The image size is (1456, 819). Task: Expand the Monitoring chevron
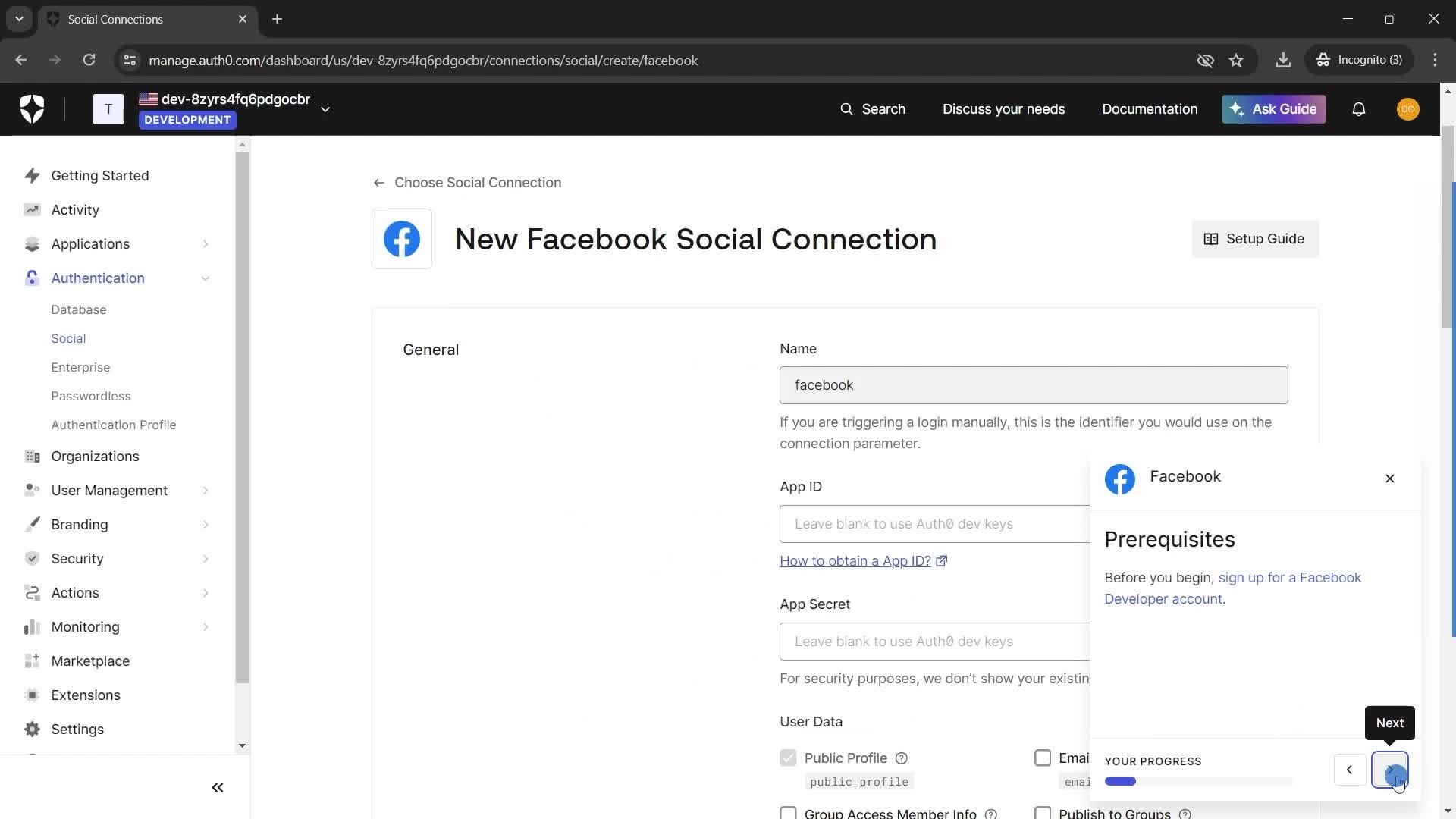[x=206, y=627]
